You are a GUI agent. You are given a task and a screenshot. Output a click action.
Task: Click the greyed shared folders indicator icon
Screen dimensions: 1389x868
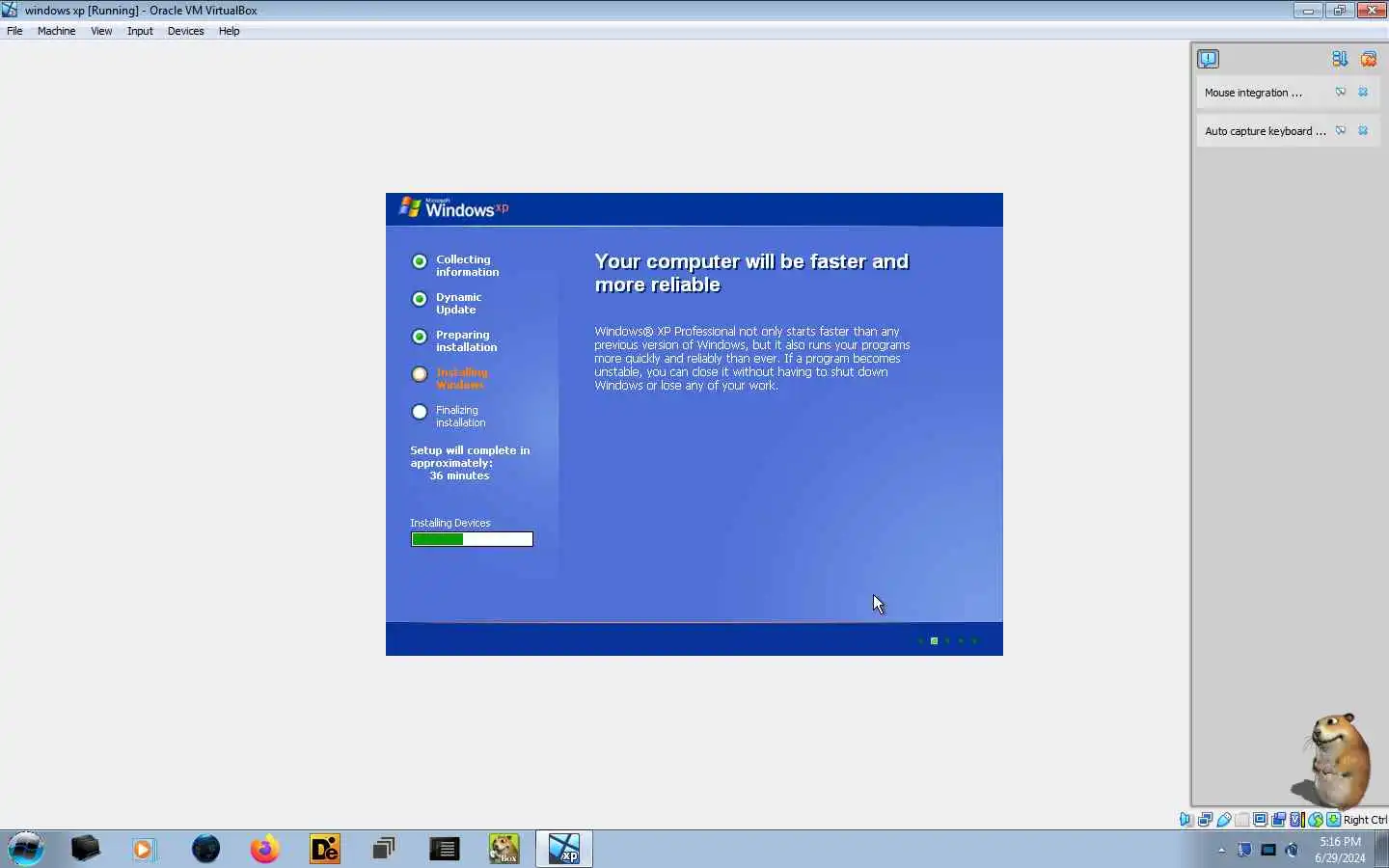point(1242,820)
